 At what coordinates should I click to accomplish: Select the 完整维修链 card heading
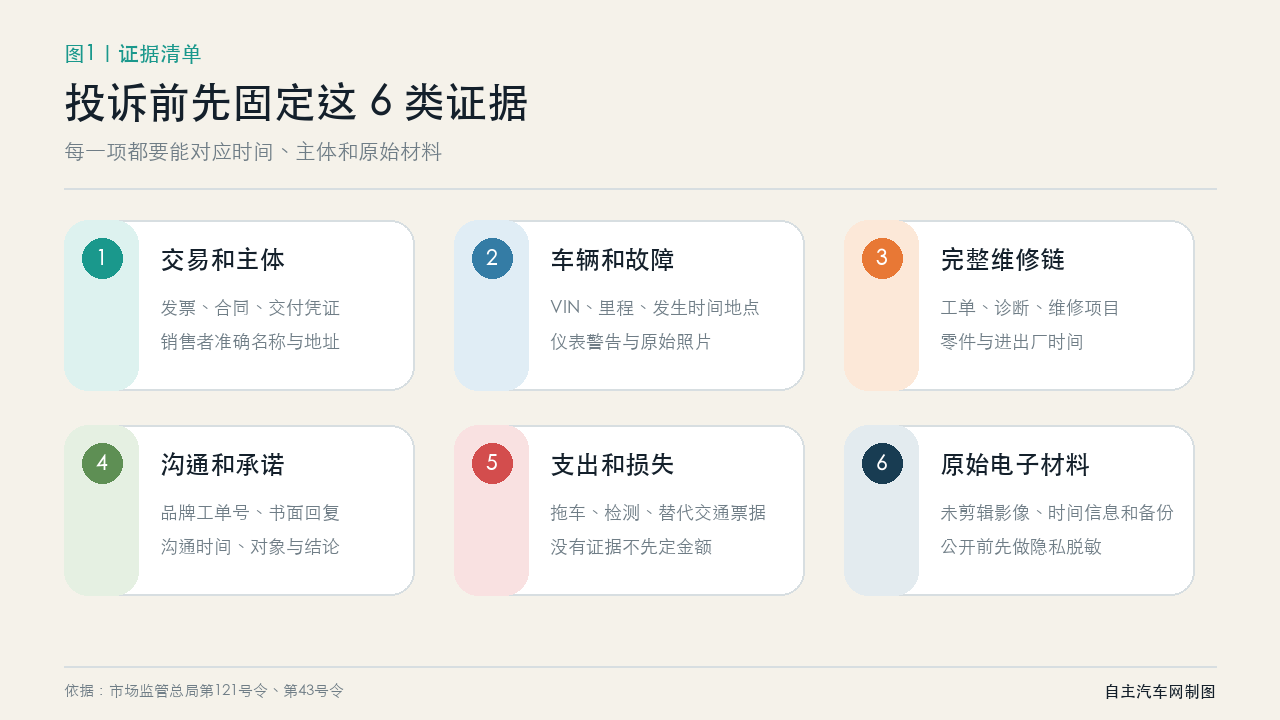(1003, 260)
